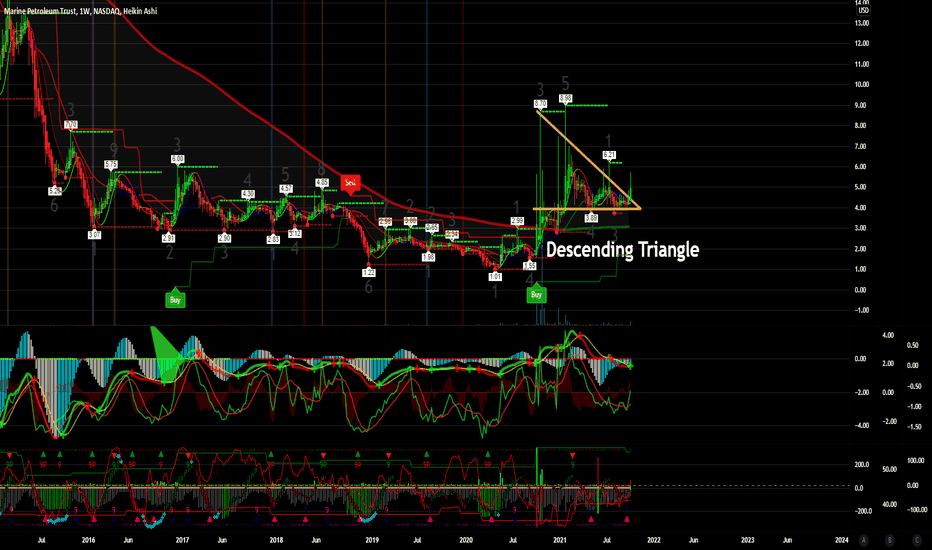This screenshot has height=550, width=932.
Task: Toggle the B scale button on the axis
Action: click(890, 540)
